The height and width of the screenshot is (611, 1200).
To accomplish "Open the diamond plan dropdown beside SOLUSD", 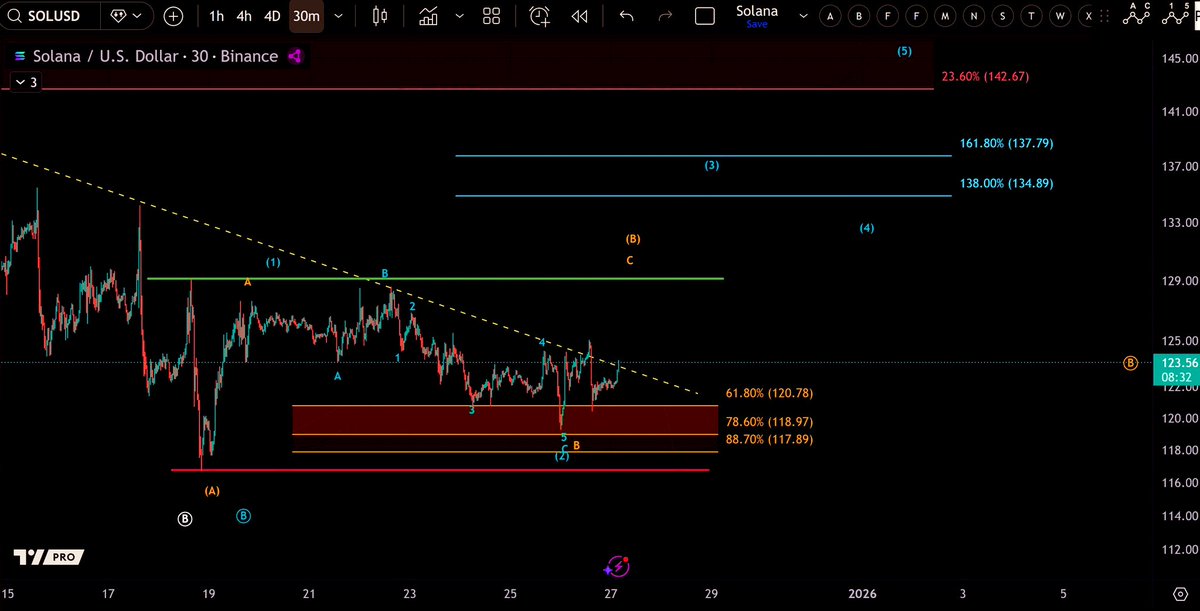I will pos(128,16).
